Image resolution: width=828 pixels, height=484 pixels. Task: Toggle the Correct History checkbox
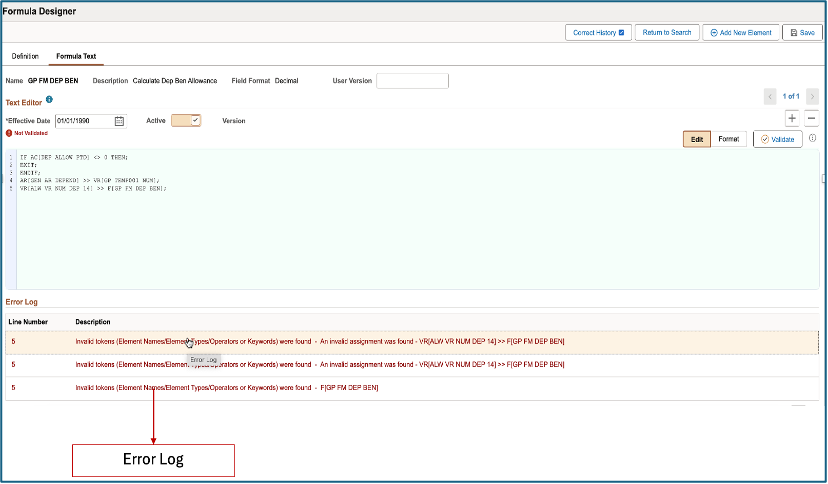coord(622,33)
